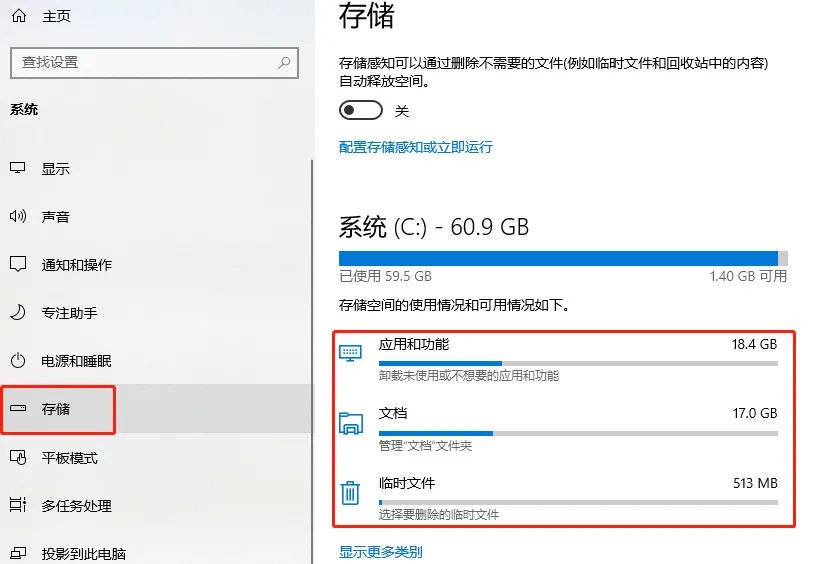The image size is (819, 564).
Task: Click the 17.0 GB size value
Action: [x=755, y=414]
